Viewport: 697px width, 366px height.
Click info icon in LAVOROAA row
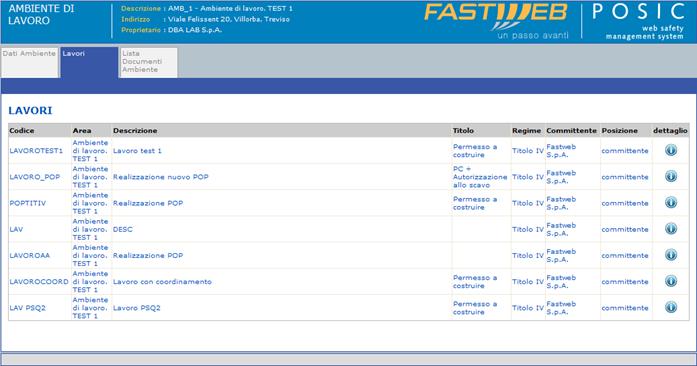pyautogui.click(x=671, y=255)
